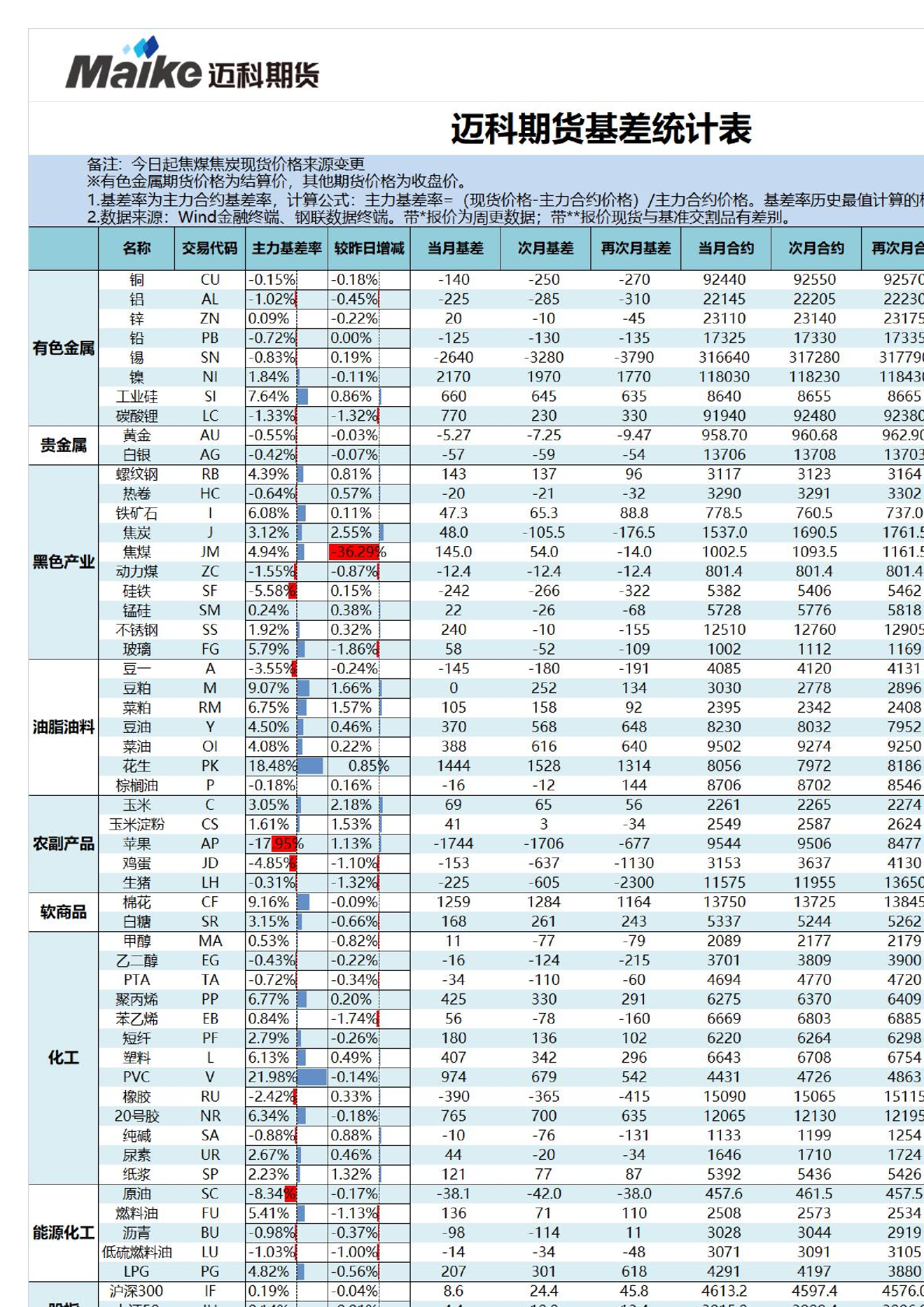Select the UR trading code cell
924x1307 pixels.
coord(210,1155)
